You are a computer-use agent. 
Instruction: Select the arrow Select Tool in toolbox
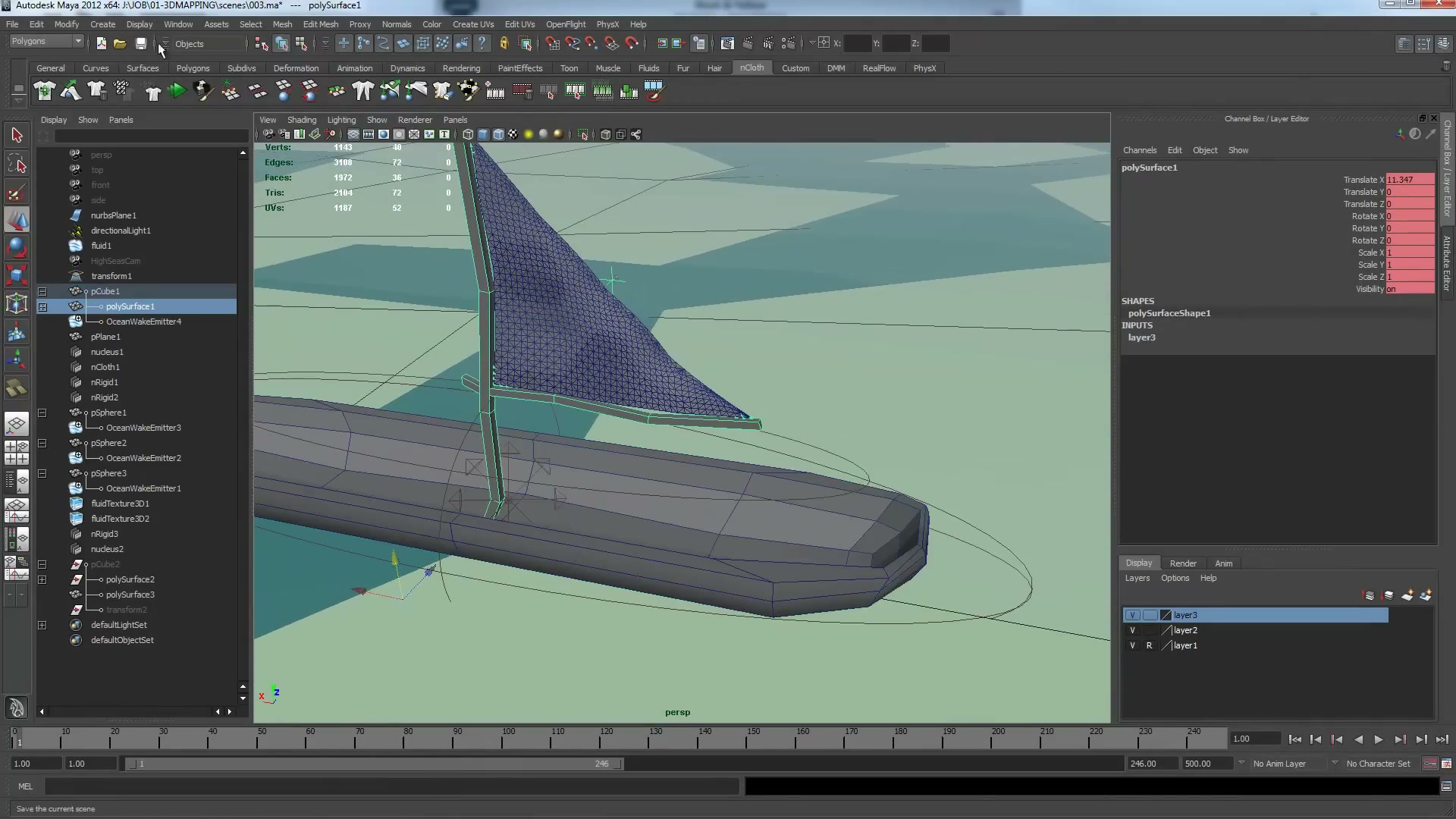point(17,136)
